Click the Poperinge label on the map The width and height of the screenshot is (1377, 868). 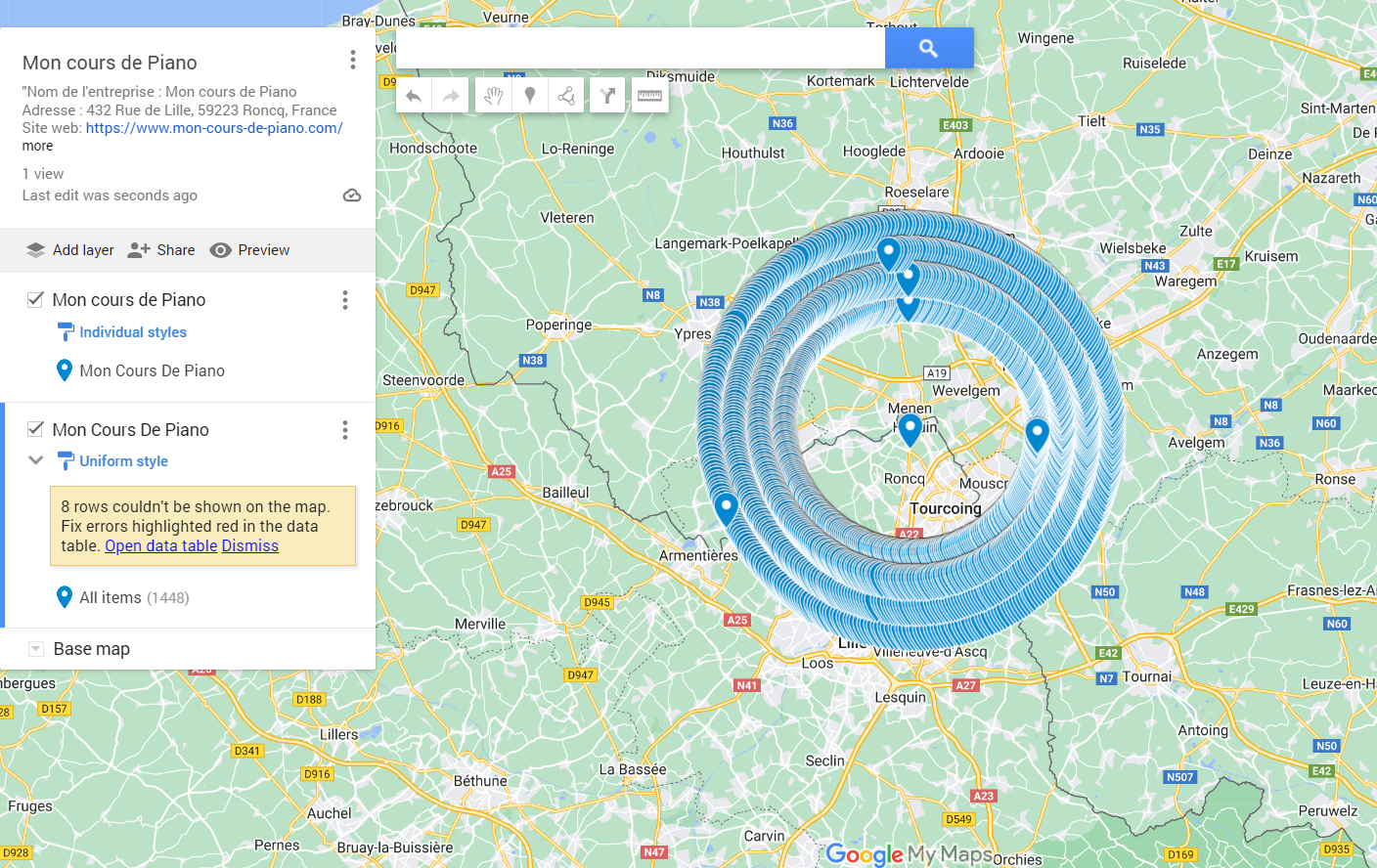coord(559,325)
